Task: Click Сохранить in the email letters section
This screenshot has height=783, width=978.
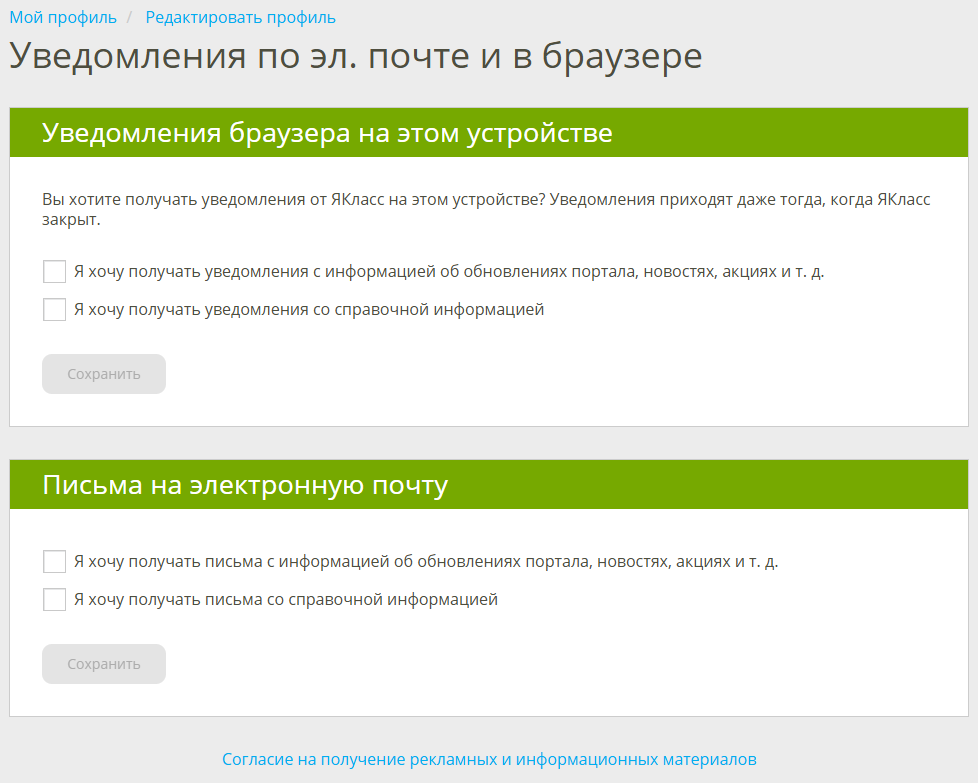Action: (104, 664)
